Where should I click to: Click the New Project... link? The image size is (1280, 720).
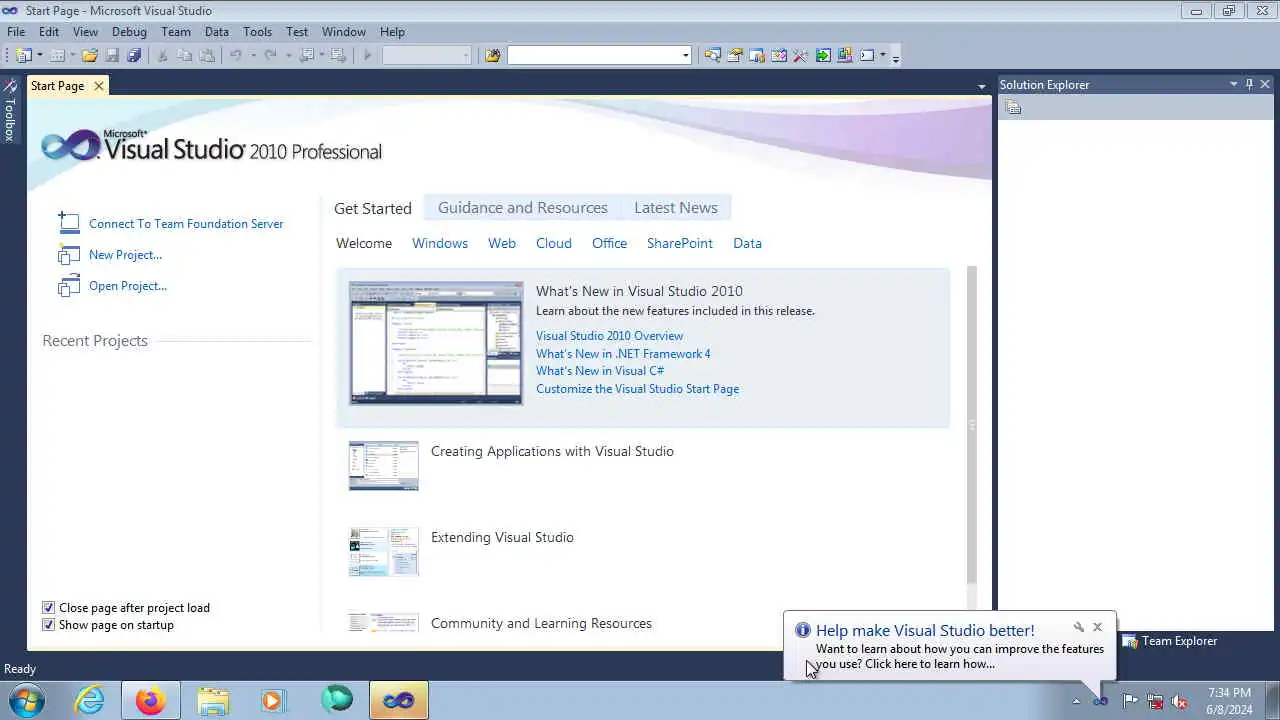click(x=125, y=255)
